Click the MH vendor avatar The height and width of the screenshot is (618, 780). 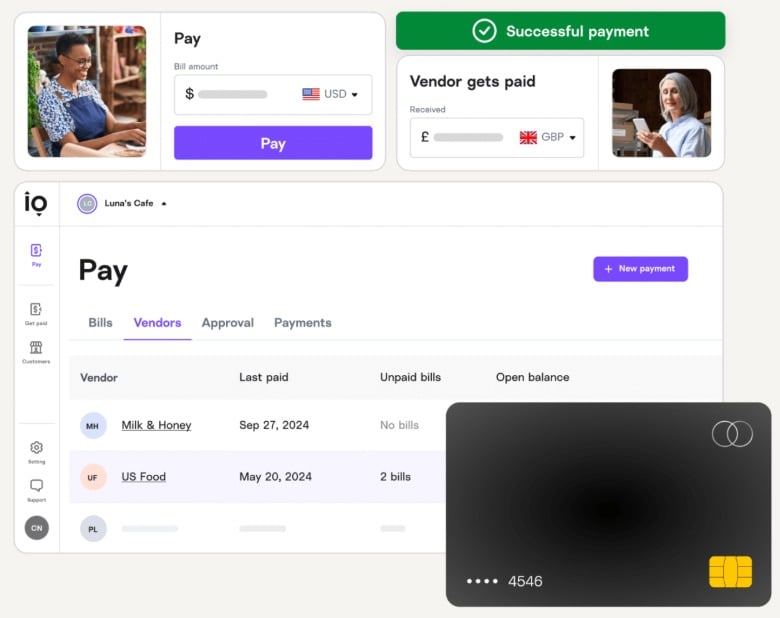click(93, 426)
